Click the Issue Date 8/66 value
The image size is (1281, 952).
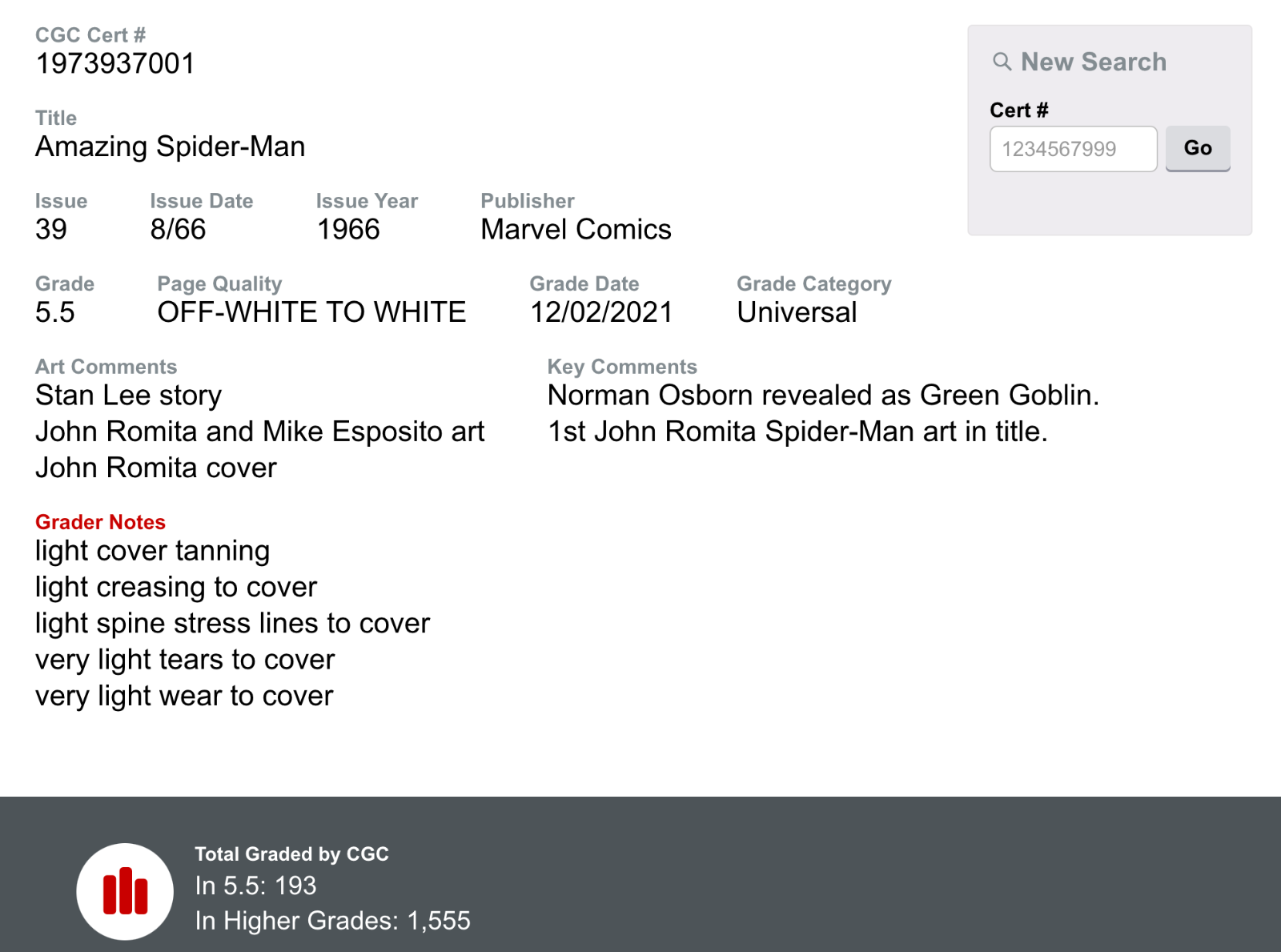click(178, 230)
